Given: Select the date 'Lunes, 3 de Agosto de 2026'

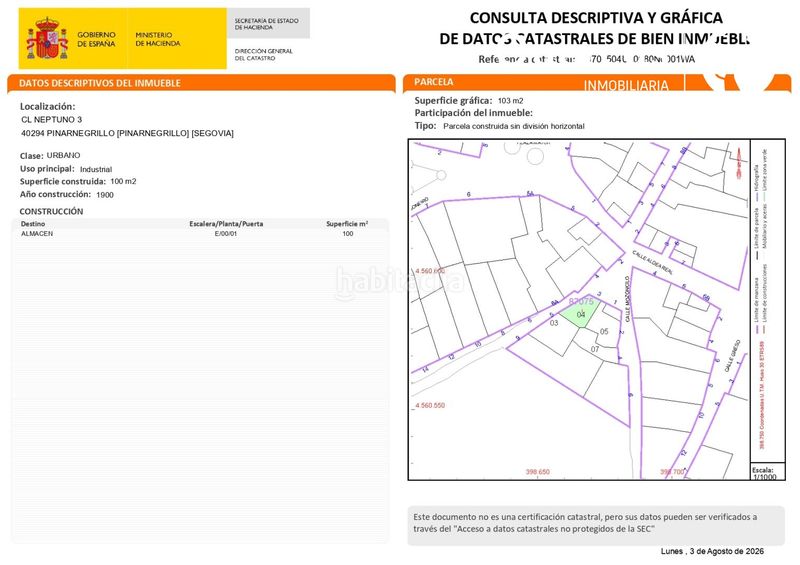Looking at the screenshot, I should pos(712,551).
